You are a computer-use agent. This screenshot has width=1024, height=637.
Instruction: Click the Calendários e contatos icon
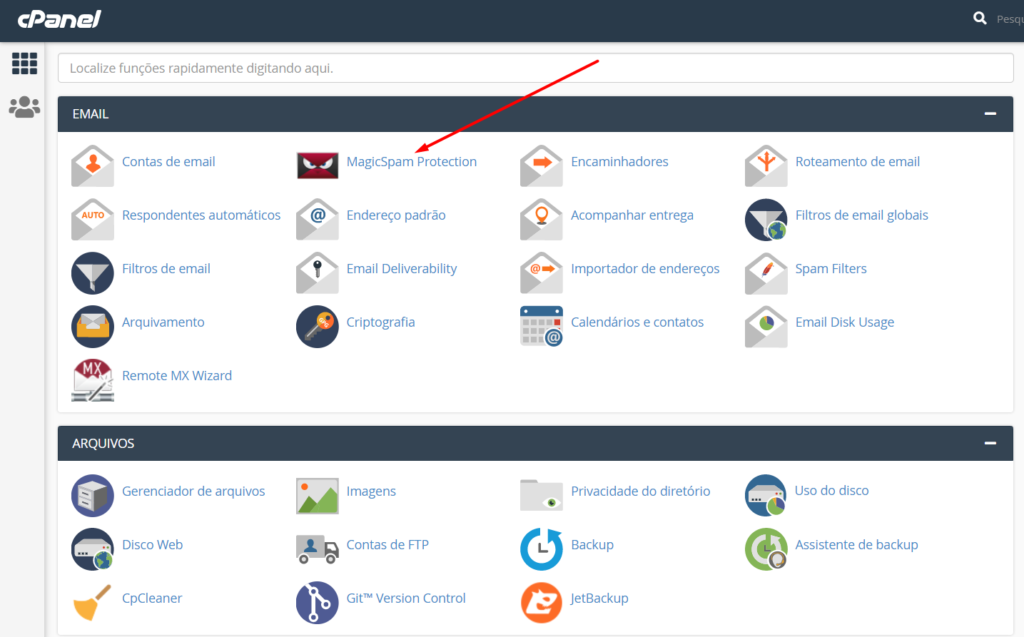pyautogui.click(x=541, y=326)
